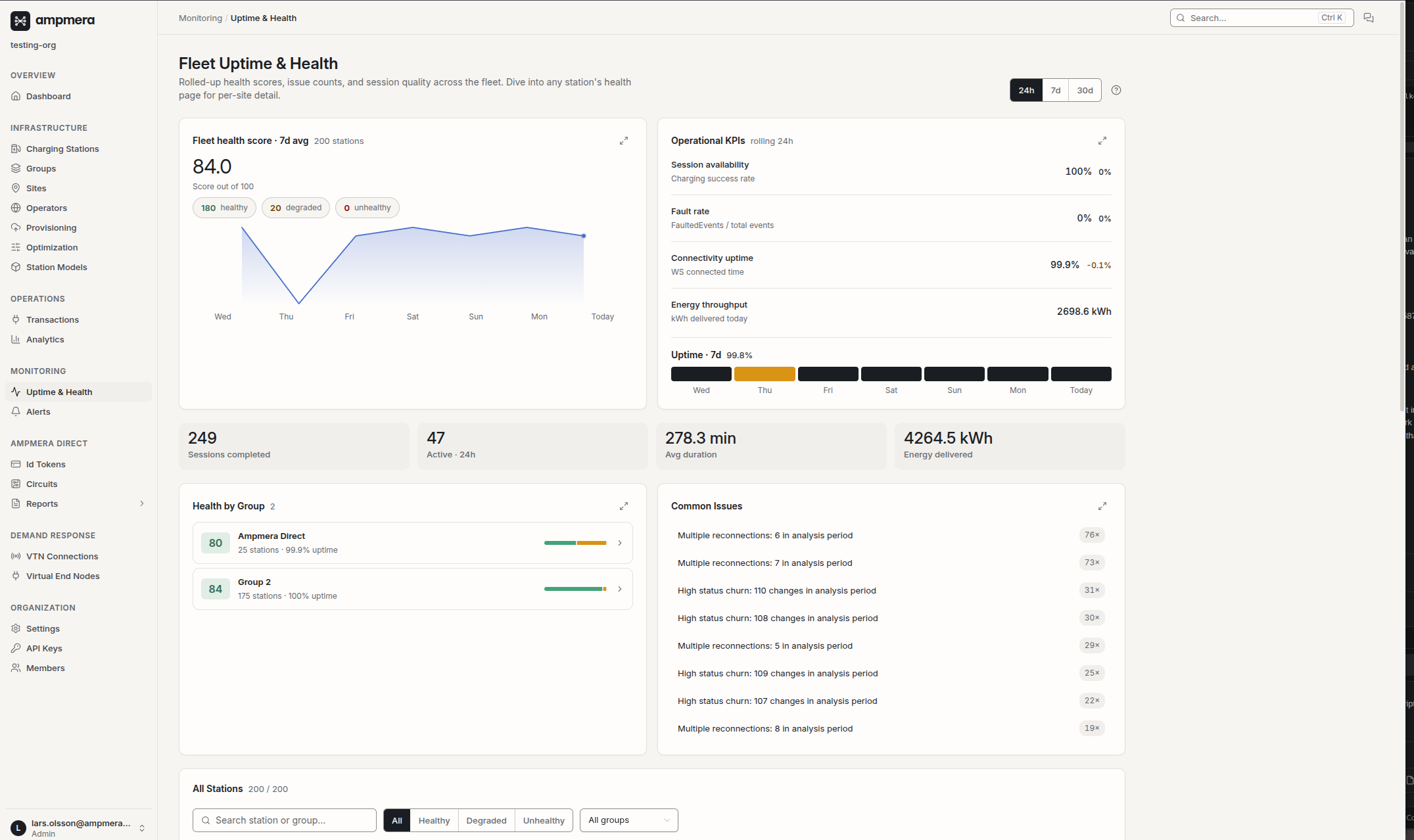Select the All stations filter button
The height and width of the screenshot is (840, 1414).
[397, 820]
